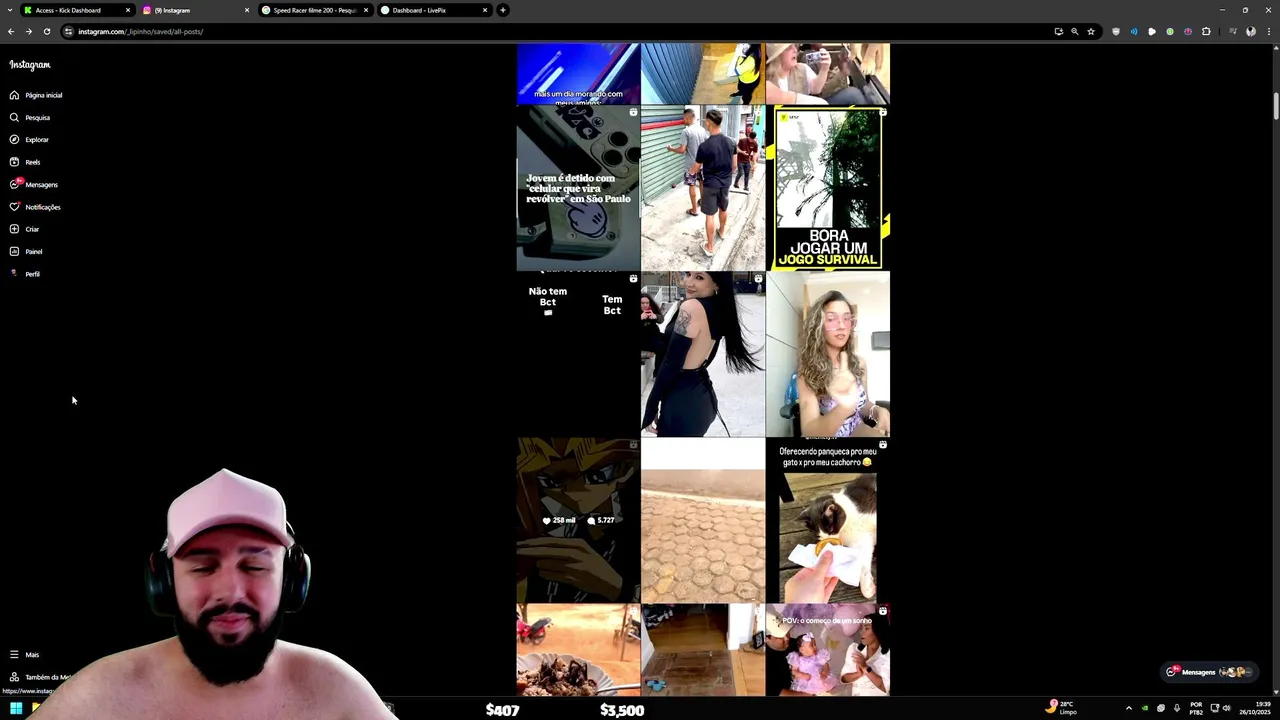Screen dimensions: 1280x720
Task: Close the Dashboard - LivePix tab
Action: pos(485,10)
